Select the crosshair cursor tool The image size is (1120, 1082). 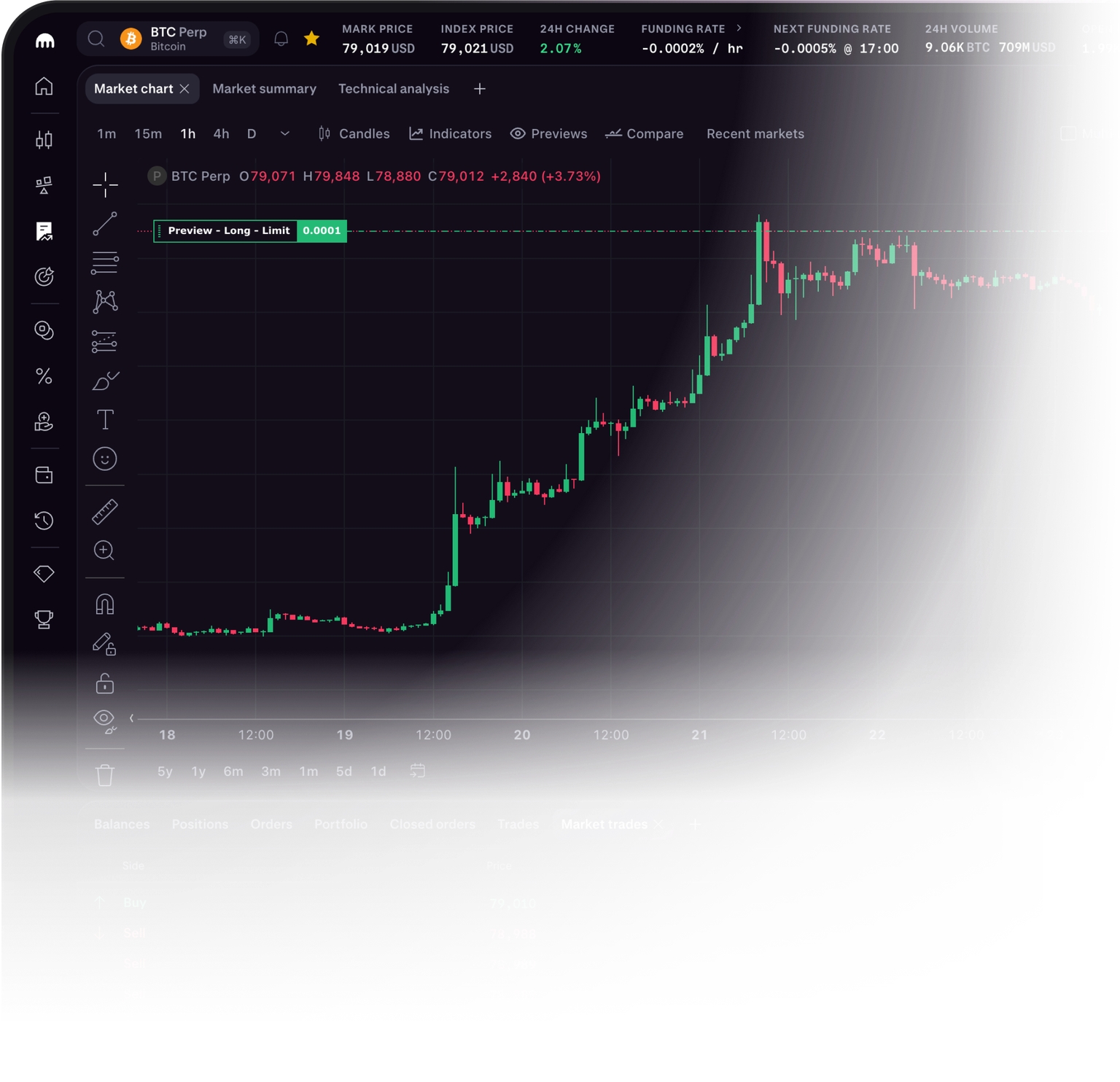coord(105,184)
